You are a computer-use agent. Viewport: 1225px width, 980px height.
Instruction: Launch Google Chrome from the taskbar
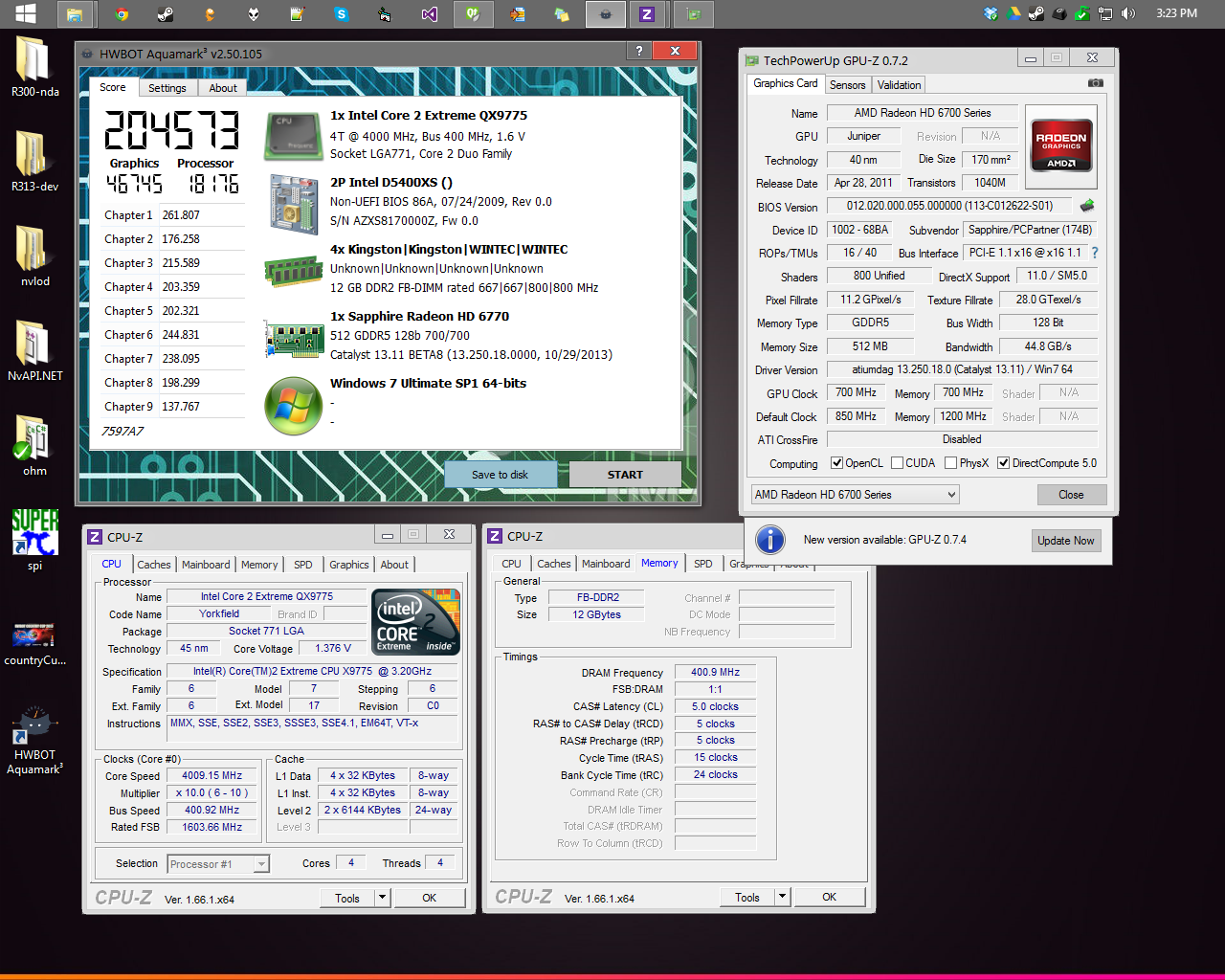pyautogui.click(x=122, y=13)
